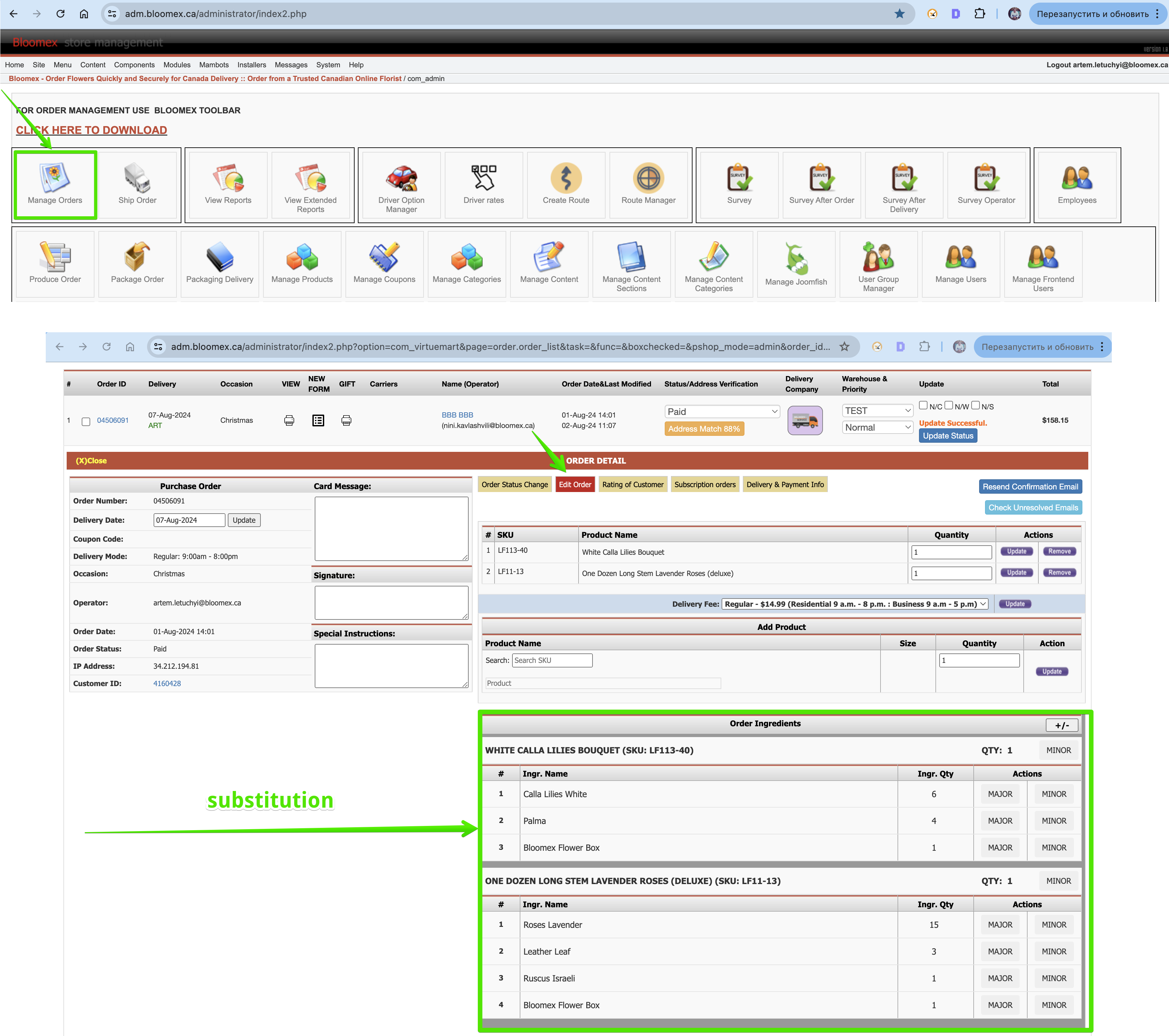Open Manage Products icon
The image size is (1169, 1036).
tap(302, 264)
